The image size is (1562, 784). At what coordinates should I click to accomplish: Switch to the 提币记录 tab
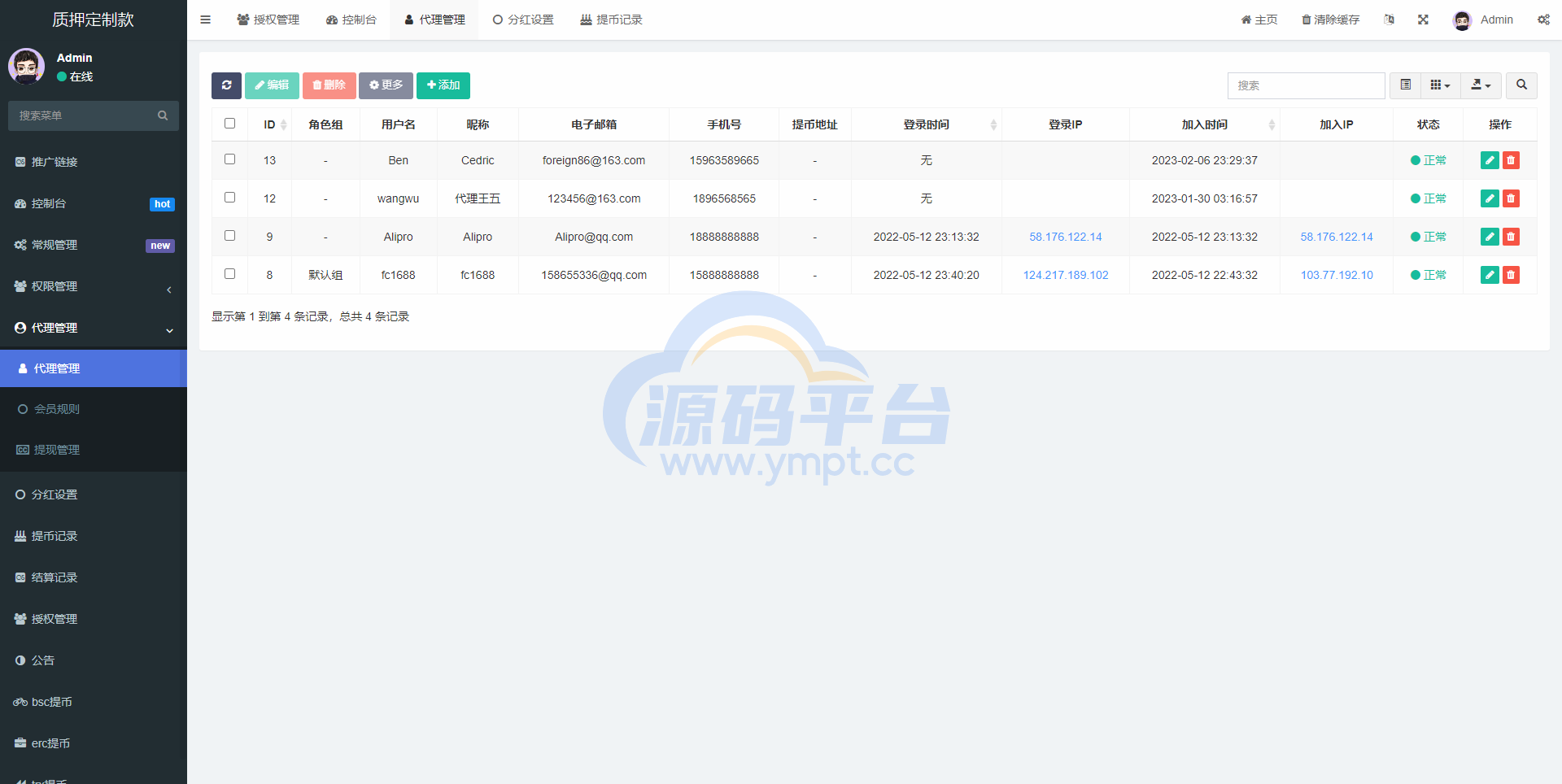pyautogui.click(x=611, y=20)
